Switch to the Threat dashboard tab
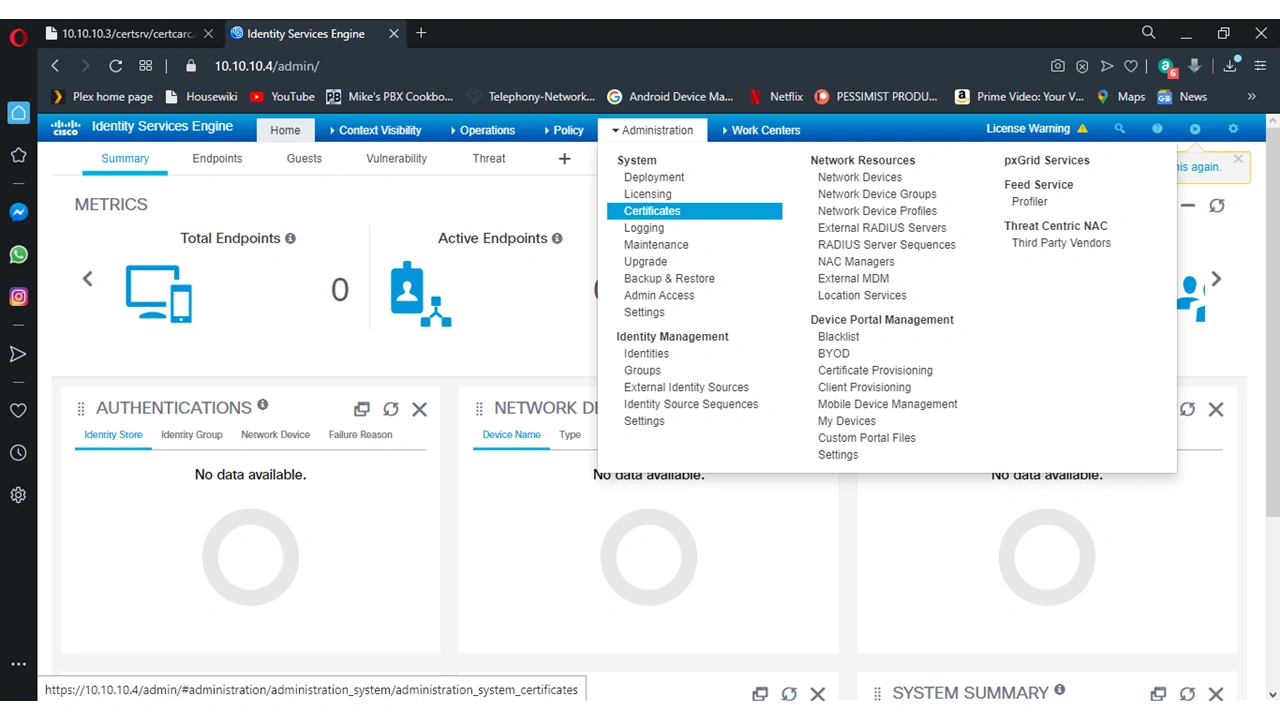This screenshot has width=1280, height=720. [489, 159]
